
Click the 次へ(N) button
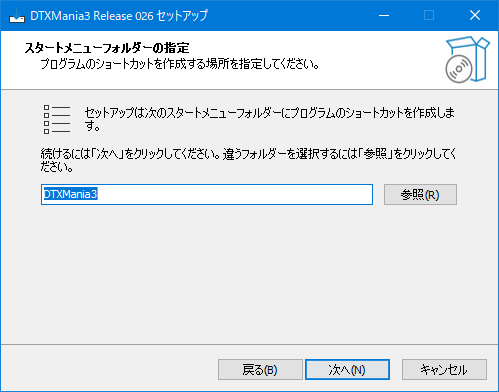[x=347, y=369]
